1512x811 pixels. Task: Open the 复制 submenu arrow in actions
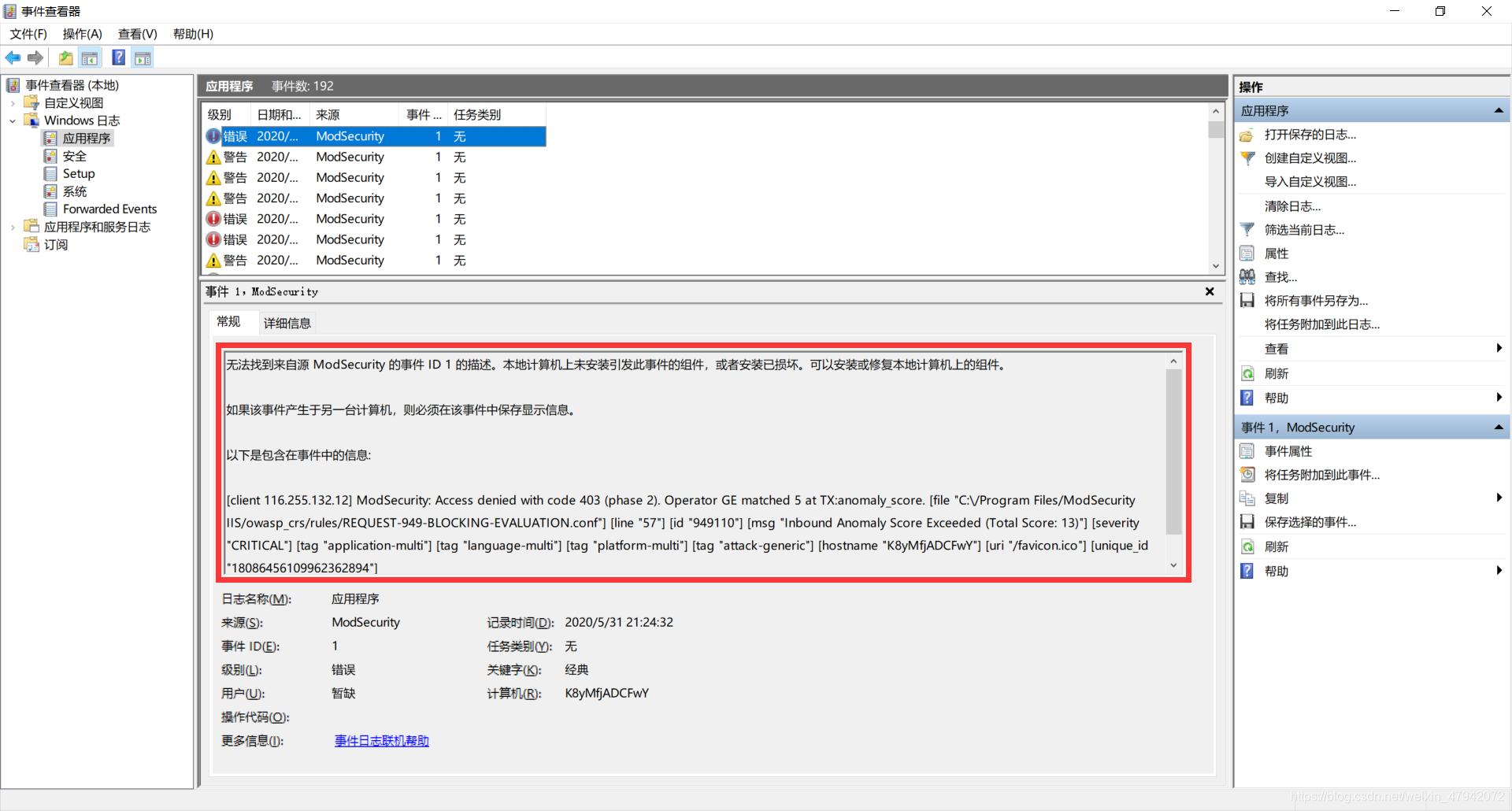tap(1499, 498)
